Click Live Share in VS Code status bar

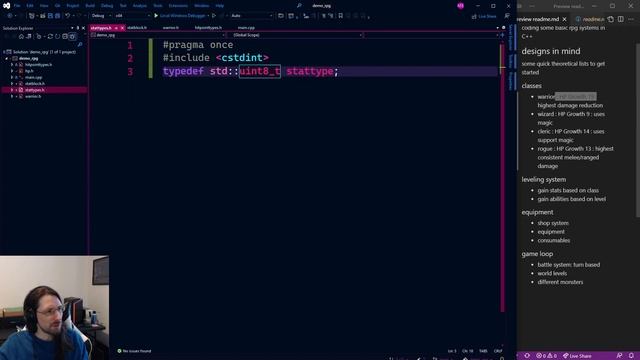(577, 356)
